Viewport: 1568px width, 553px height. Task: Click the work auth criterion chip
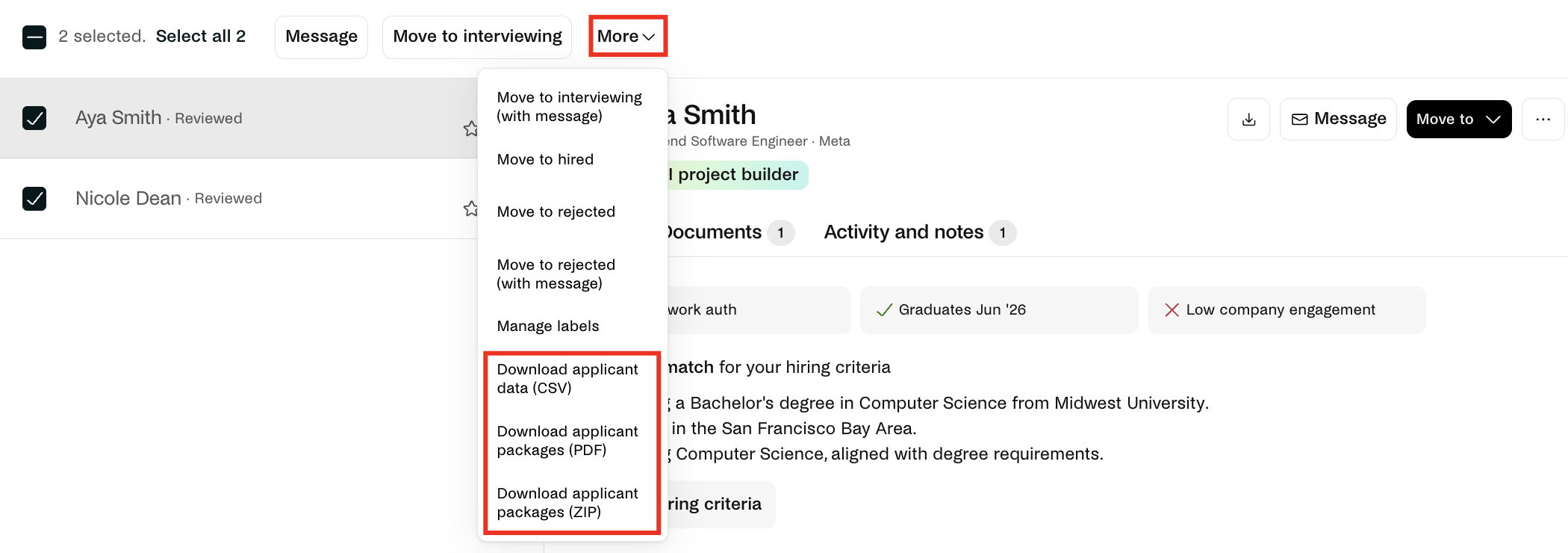759,309
